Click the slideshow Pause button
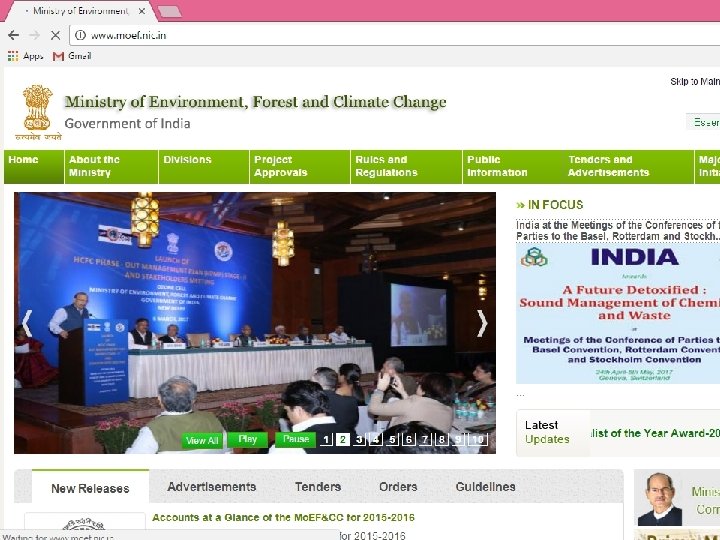Viewport: 720px width, 540px height. tap(296, 439)
